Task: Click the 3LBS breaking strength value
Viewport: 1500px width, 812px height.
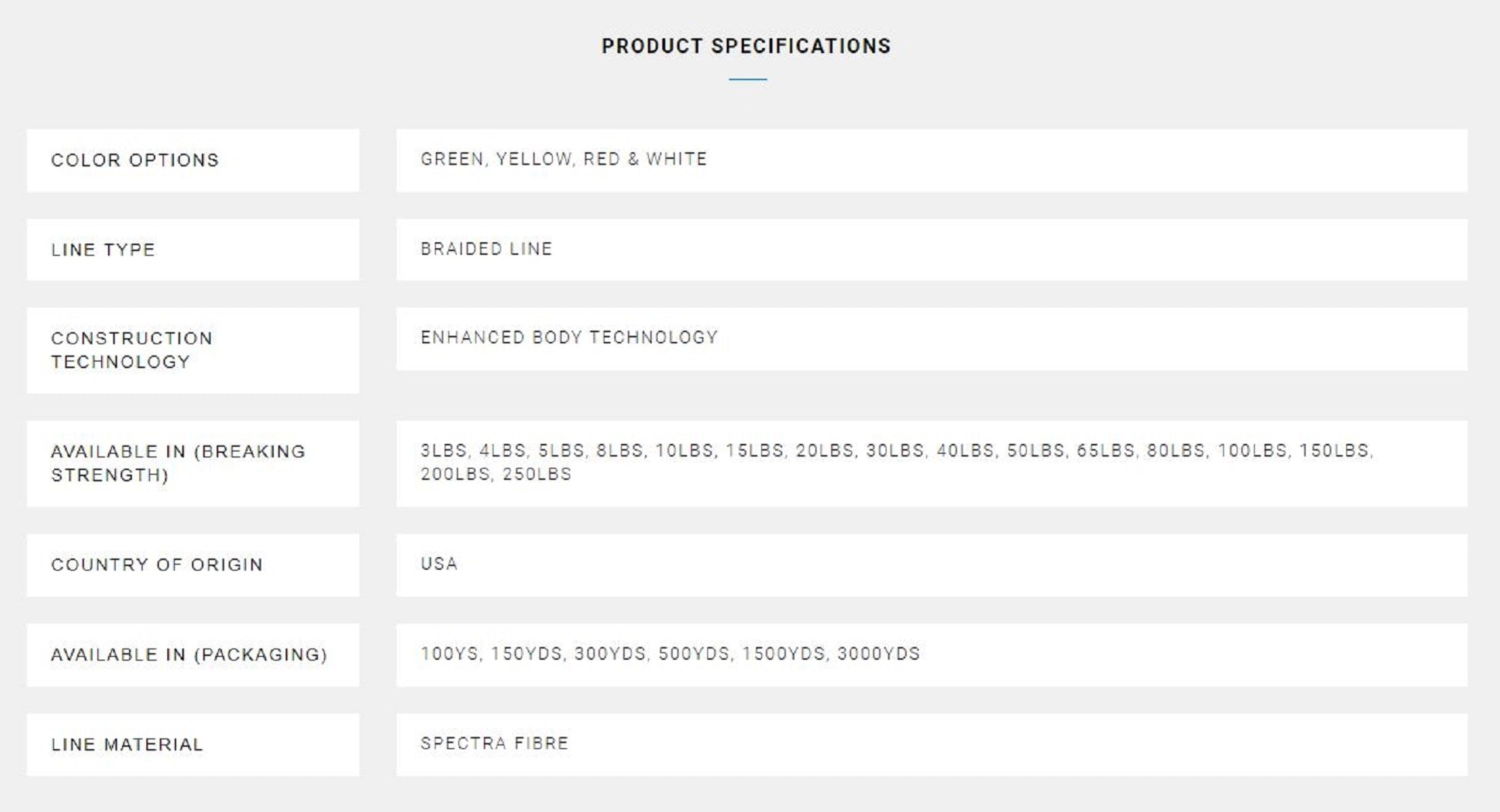Action: pyautogui.click(x=444, y=451)
